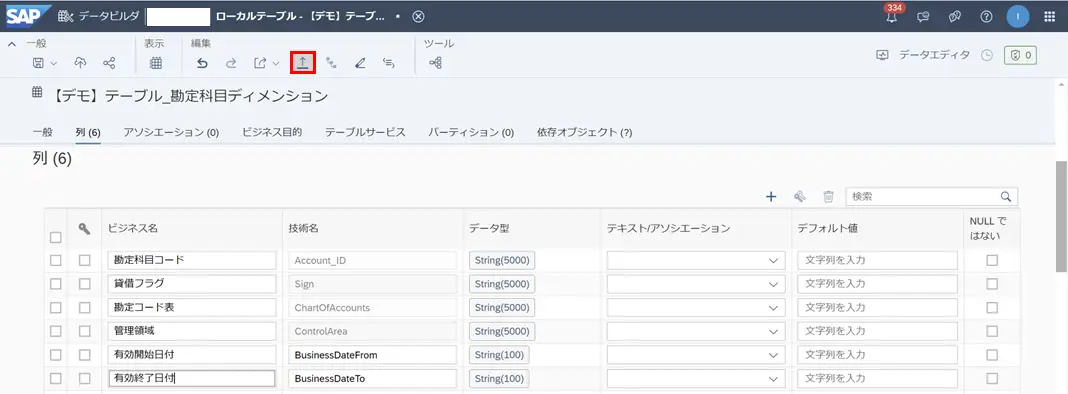Open text/association dropdown for Account_ID row

773,260
